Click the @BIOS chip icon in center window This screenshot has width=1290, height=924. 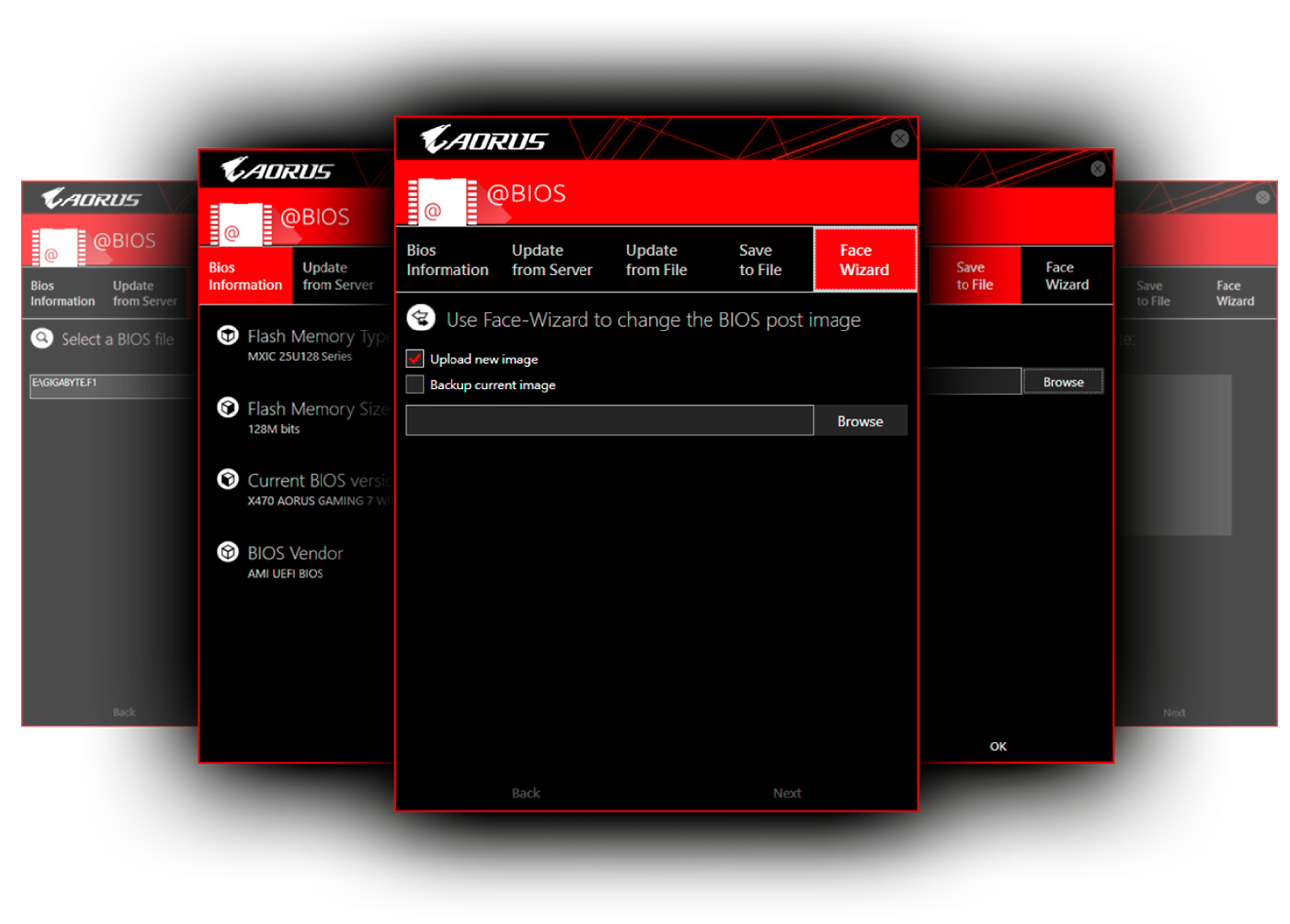[x=442, y=201]
